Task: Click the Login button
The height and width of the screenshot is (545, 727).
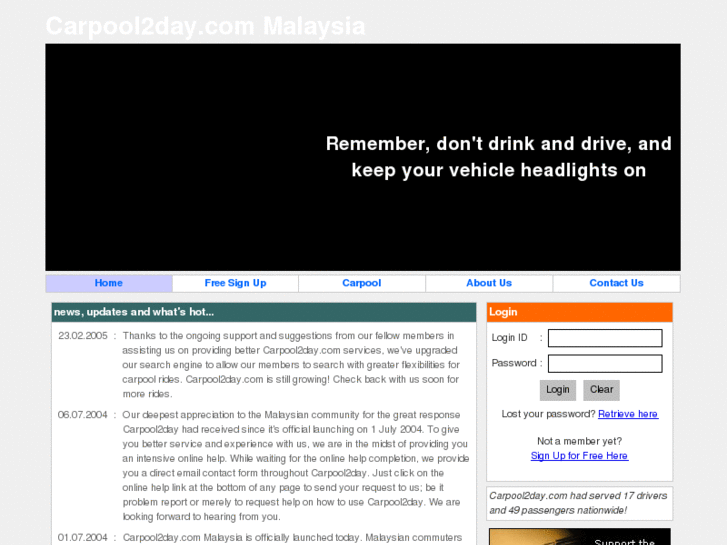Action: pyautogui.click(x=558, y=390)
